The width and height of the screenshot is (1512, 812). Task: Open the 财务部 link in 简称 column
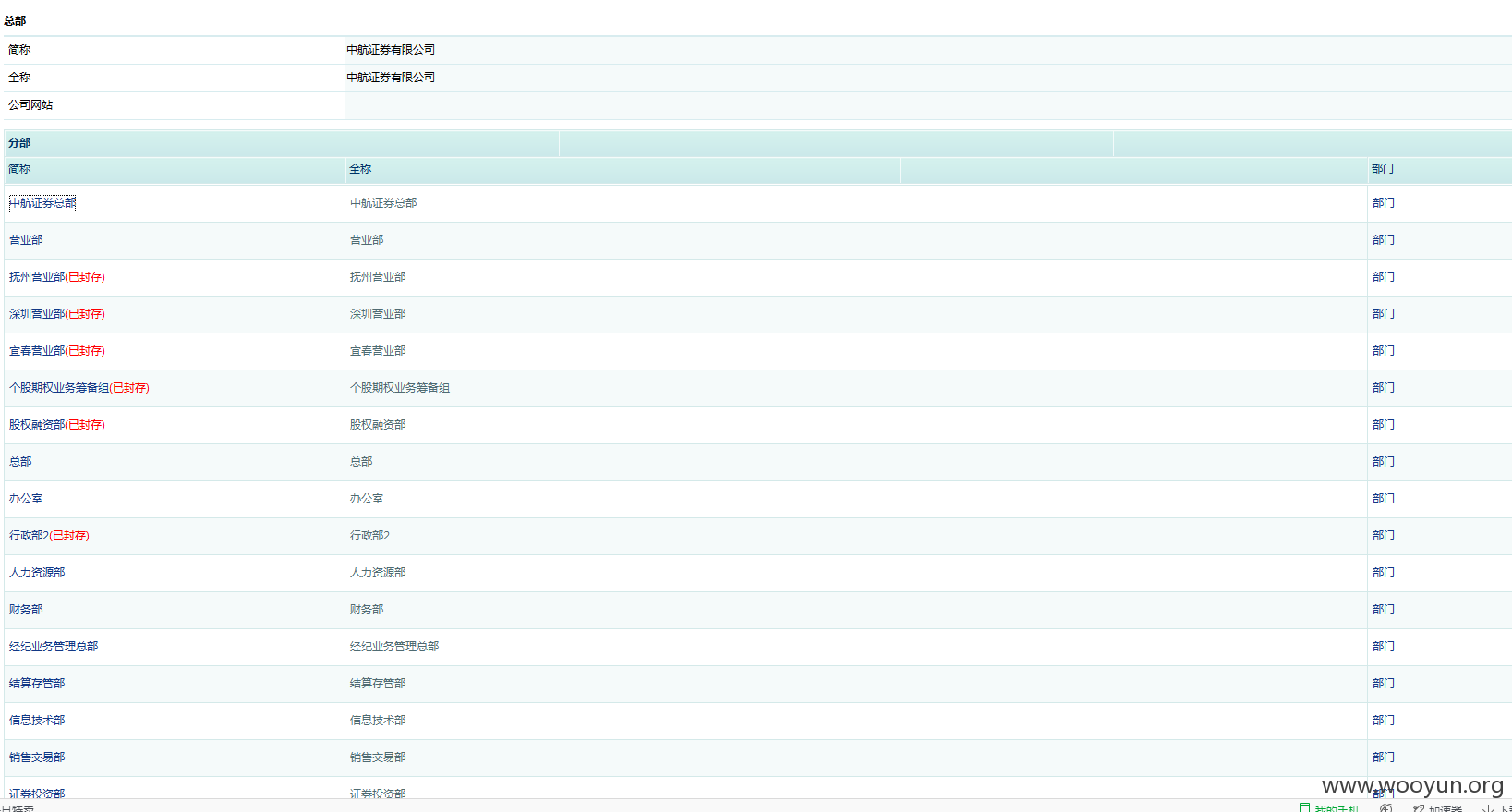pos(26,610)
